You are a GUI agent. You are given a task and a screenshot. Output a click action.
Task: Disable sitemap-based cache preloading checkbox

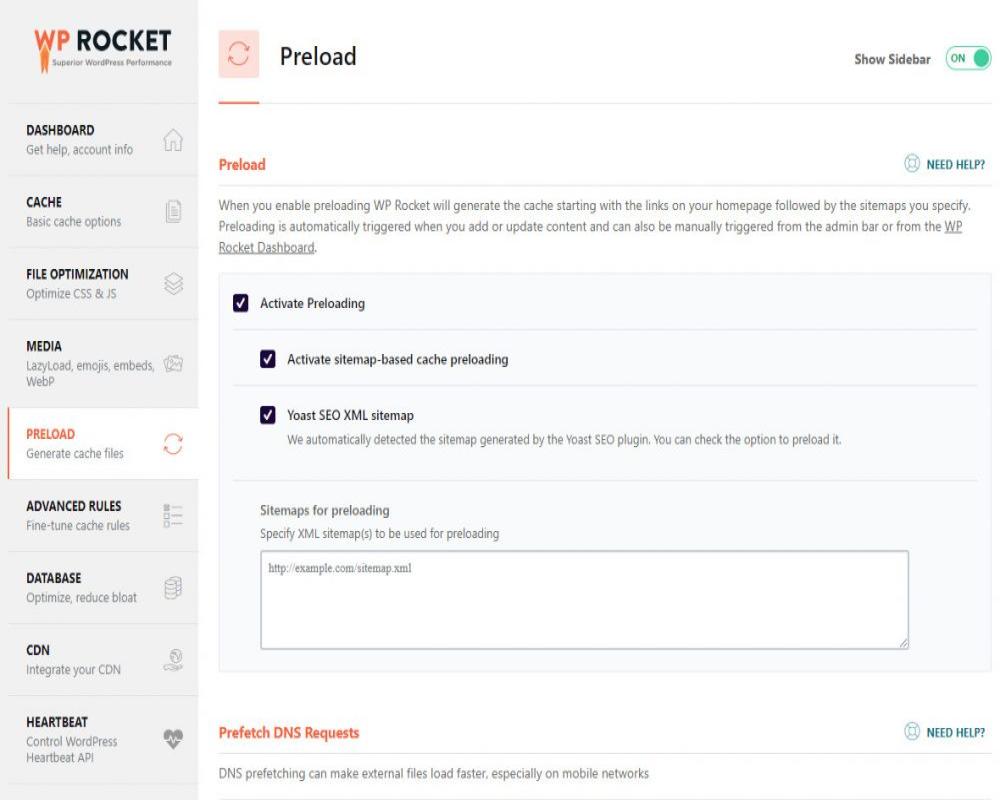pos(268,359)
